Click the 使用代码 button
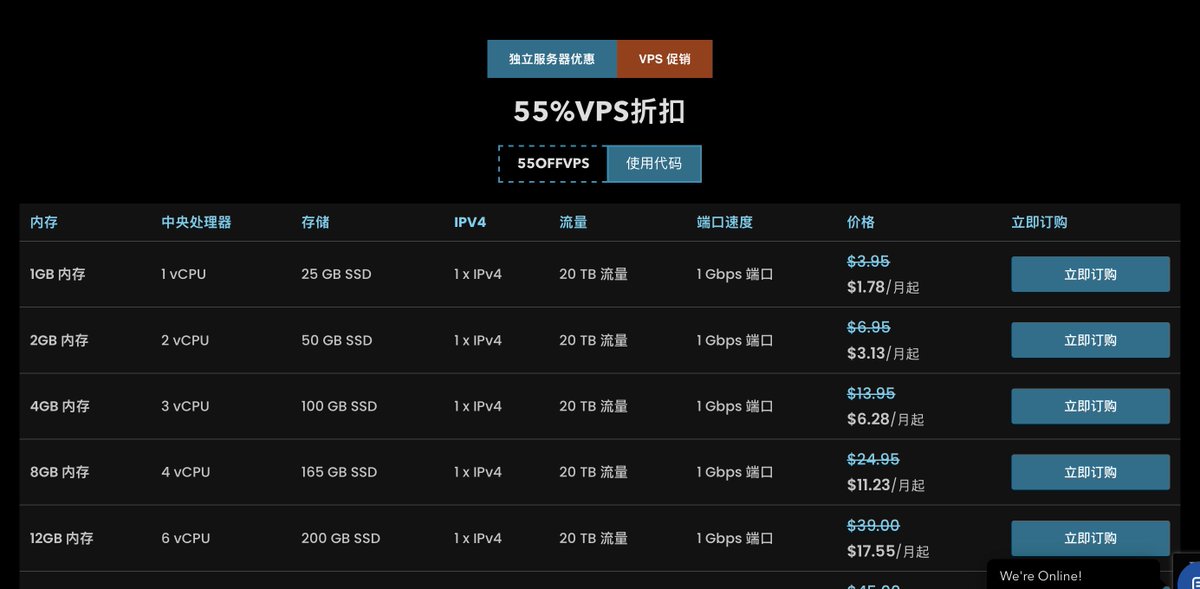 [x=654, y=163]
